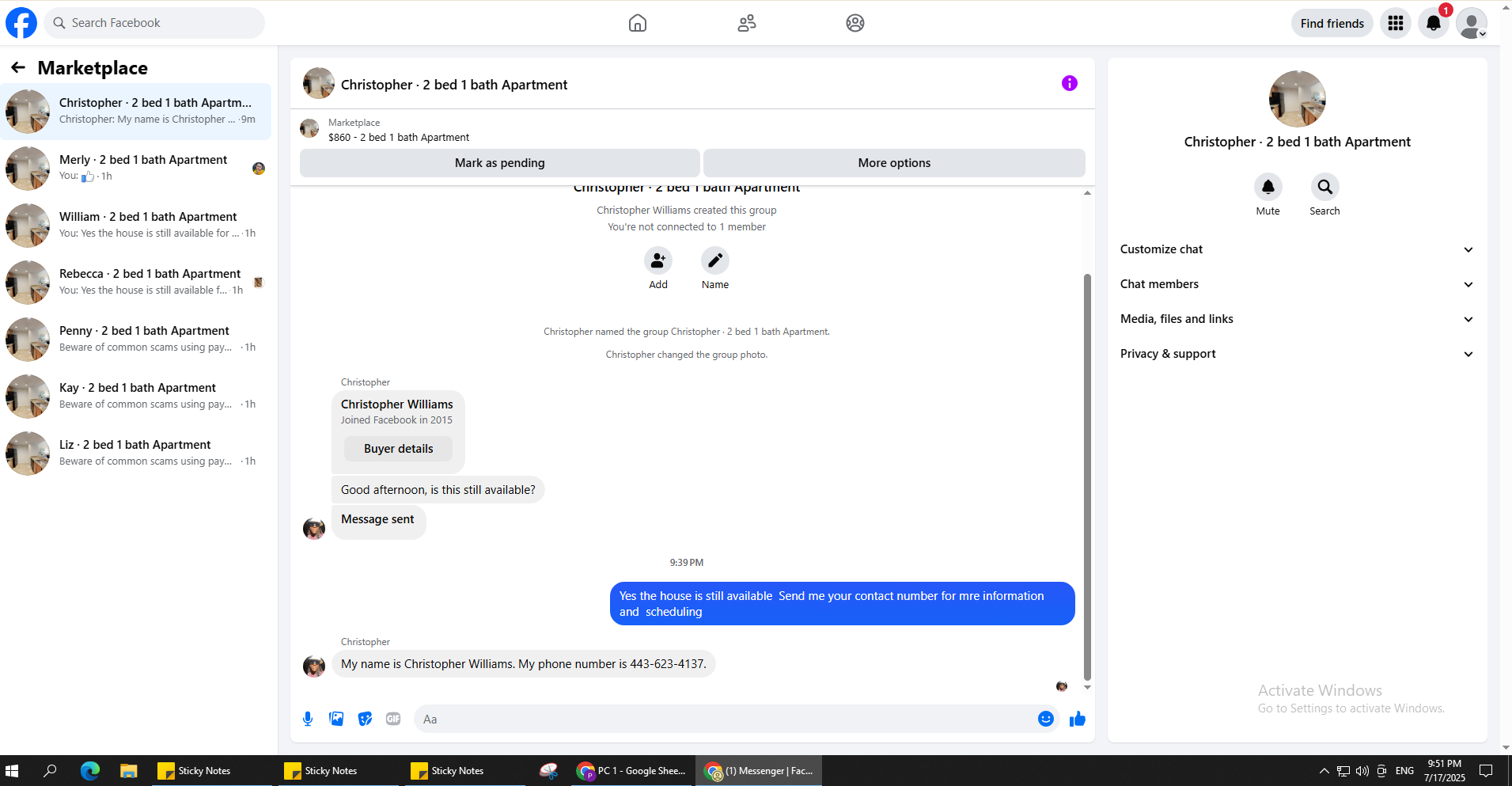Screen dimensions: 1512x786
Task: Click the Name edit pencil icon
Action: click(x=715, y=260)
